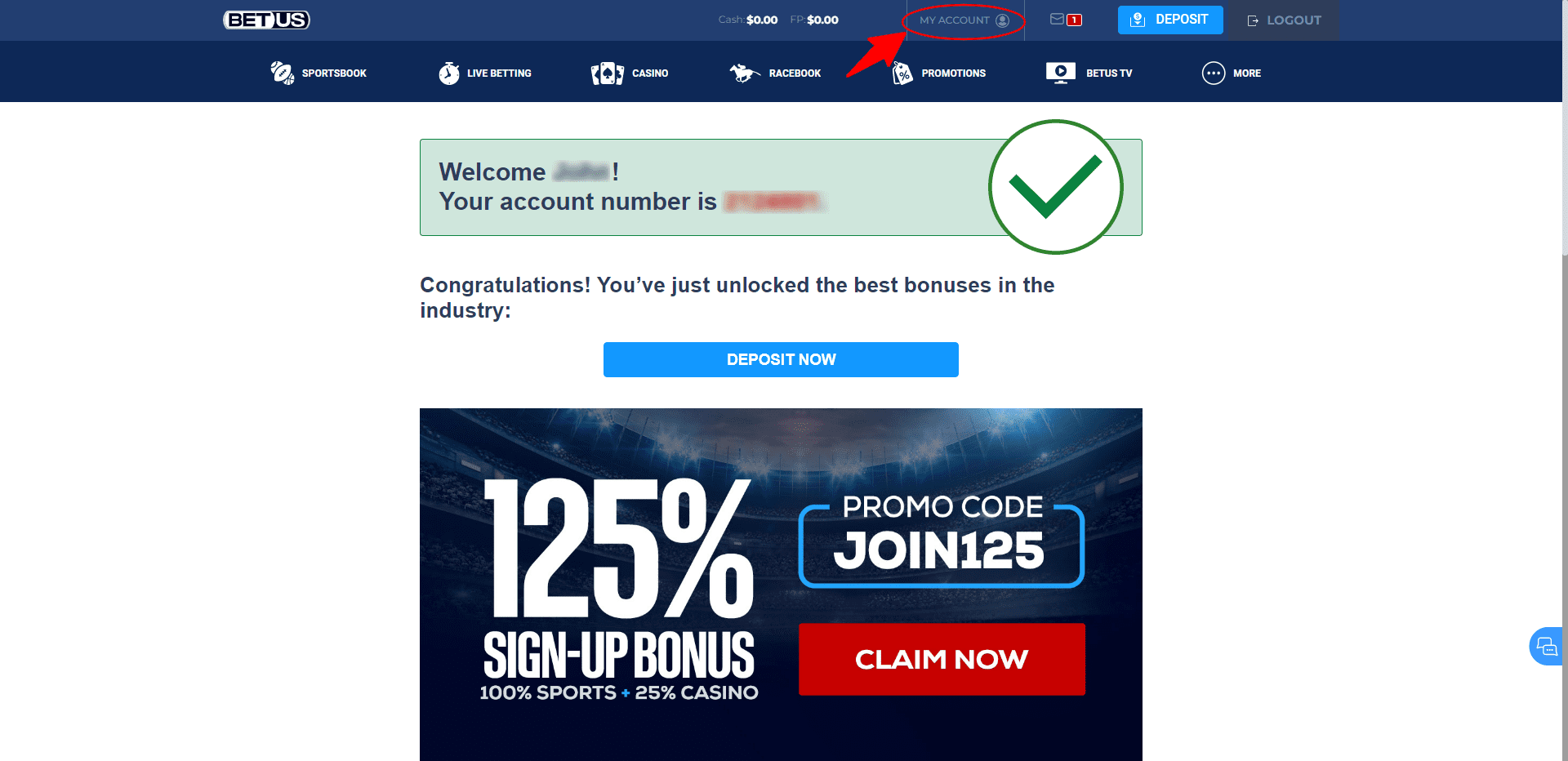Open the BetUS TV monitor icon

click(x=1061, y=73)
